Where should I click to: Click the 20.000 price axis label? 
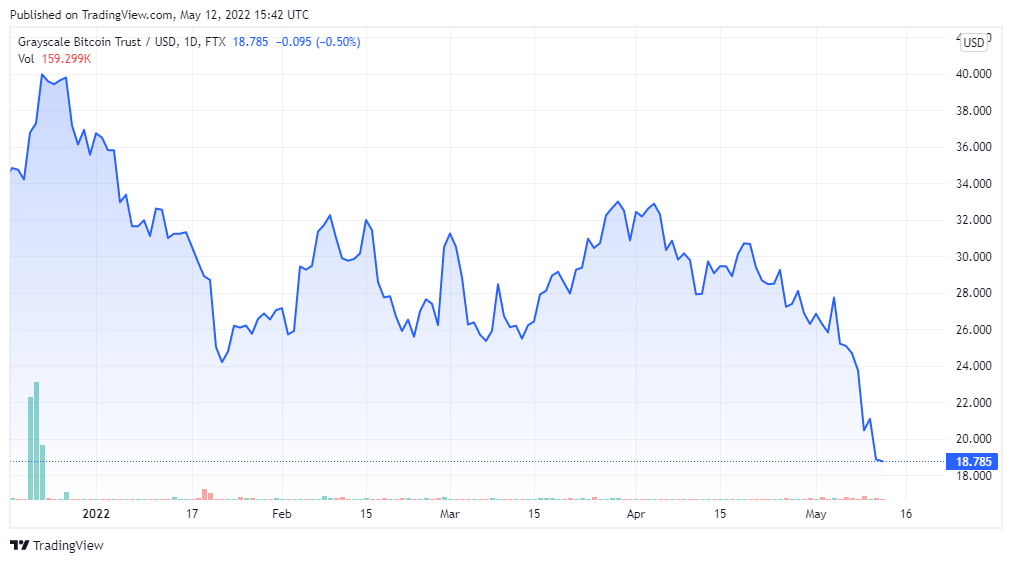[x=973, y=438]
